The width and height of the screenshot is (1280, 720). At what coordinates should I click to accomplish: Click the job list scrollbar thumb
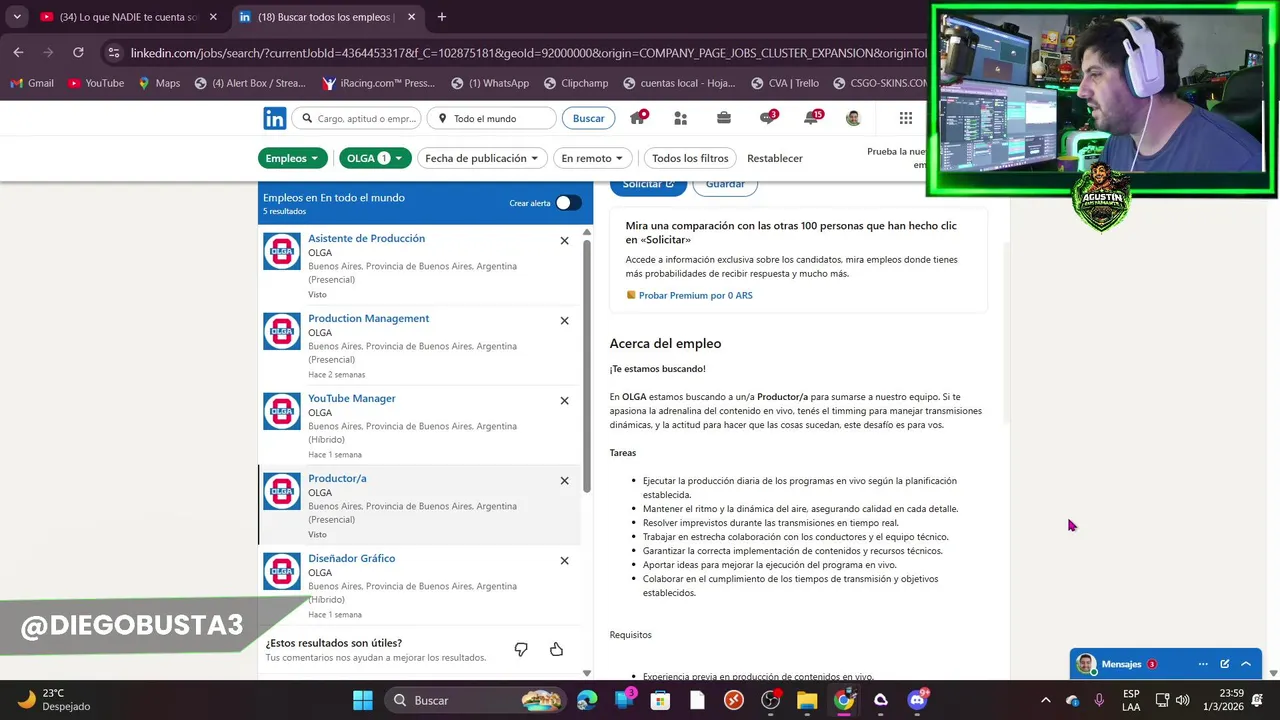click(x=587, y=365)
